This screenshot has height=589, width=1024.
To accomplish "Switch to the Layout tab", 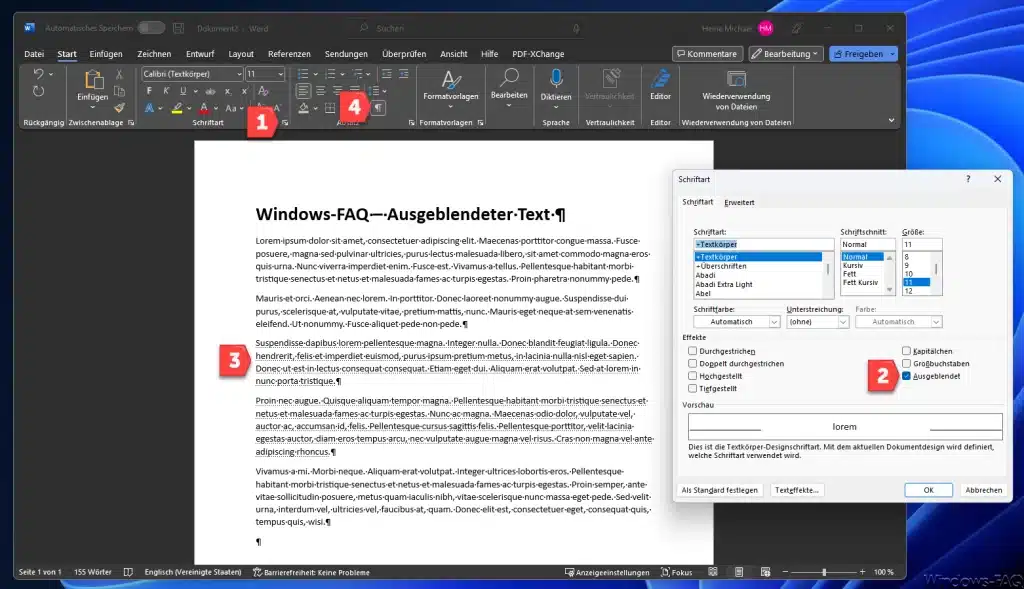I will tap(241, 54).
